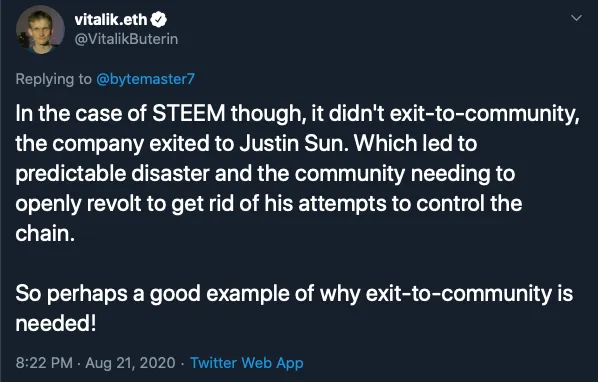Click first 'exit-to-community,' phrase in top line

point(485,114)
